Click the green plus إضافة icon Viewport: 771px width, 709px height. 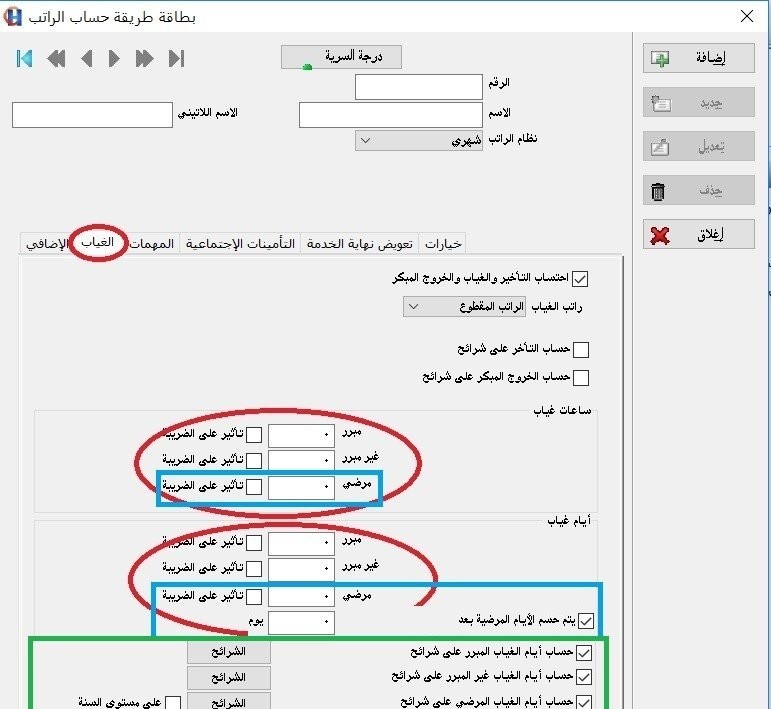tap(660, 59)
